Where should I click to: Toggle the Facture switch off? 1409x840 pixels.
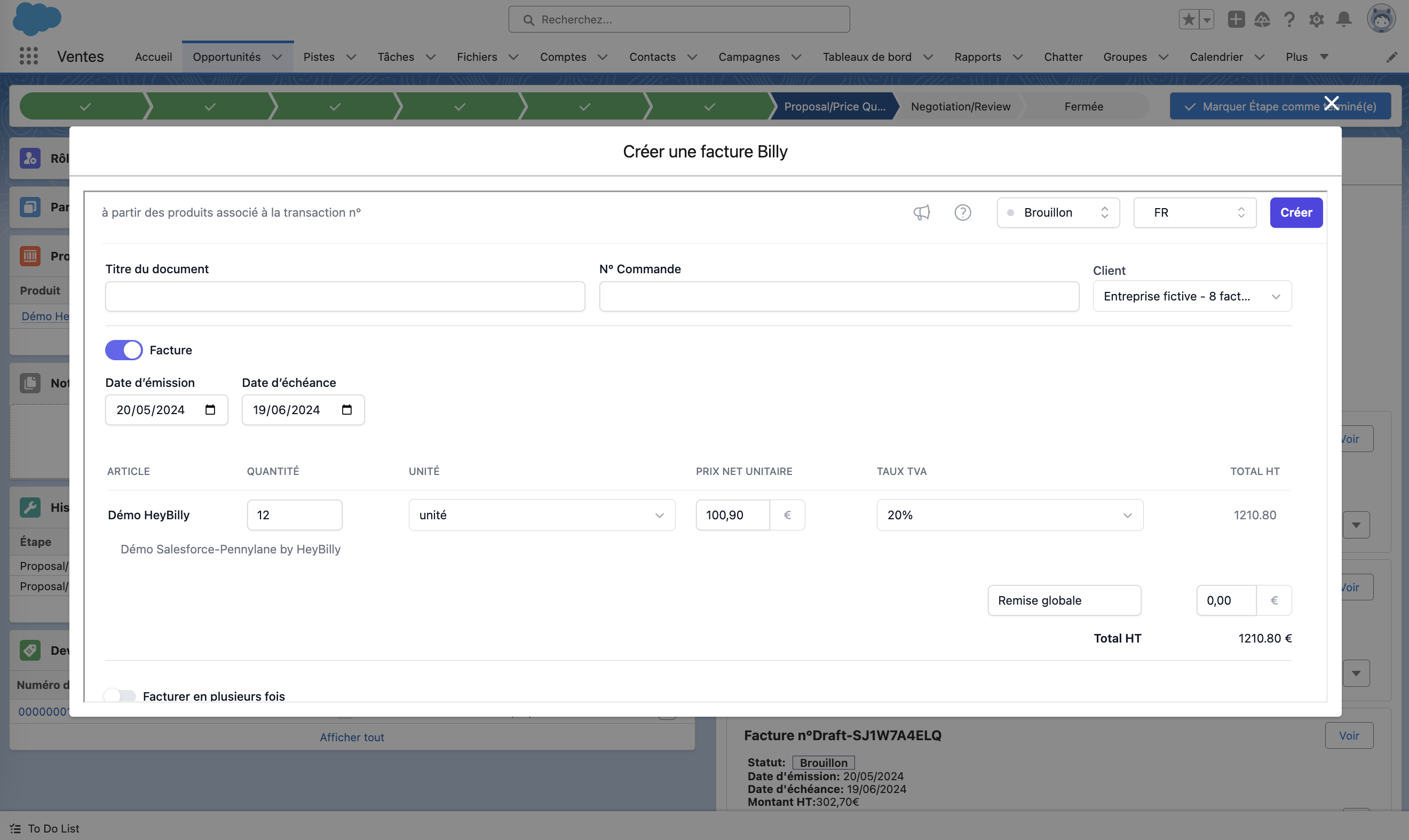123,350
